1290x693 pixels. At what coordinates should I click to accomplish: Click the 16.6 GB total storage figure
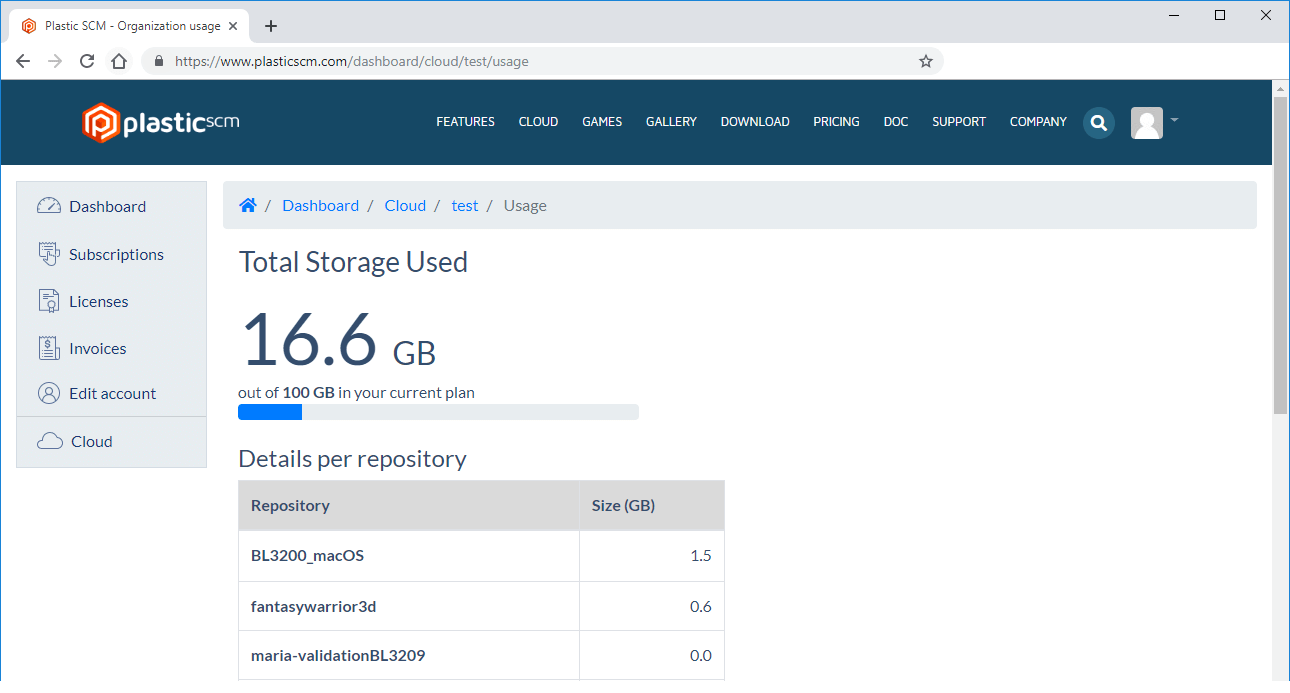point(338,338)
